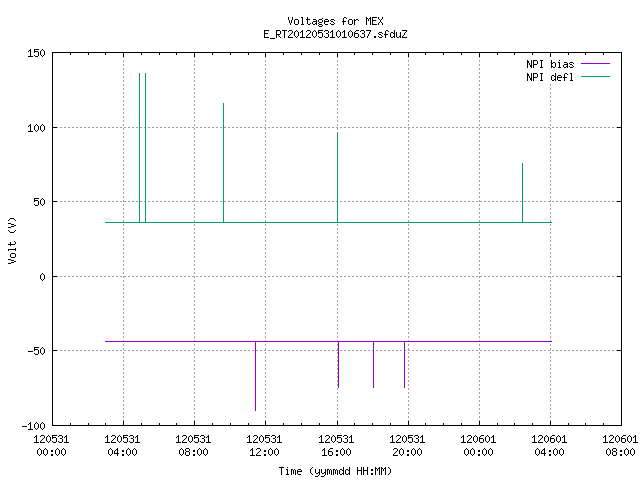Click the x-axis tick 120531 20:00
The width and height of the screenshot is (640, 480).
click(x=407, y=446)
